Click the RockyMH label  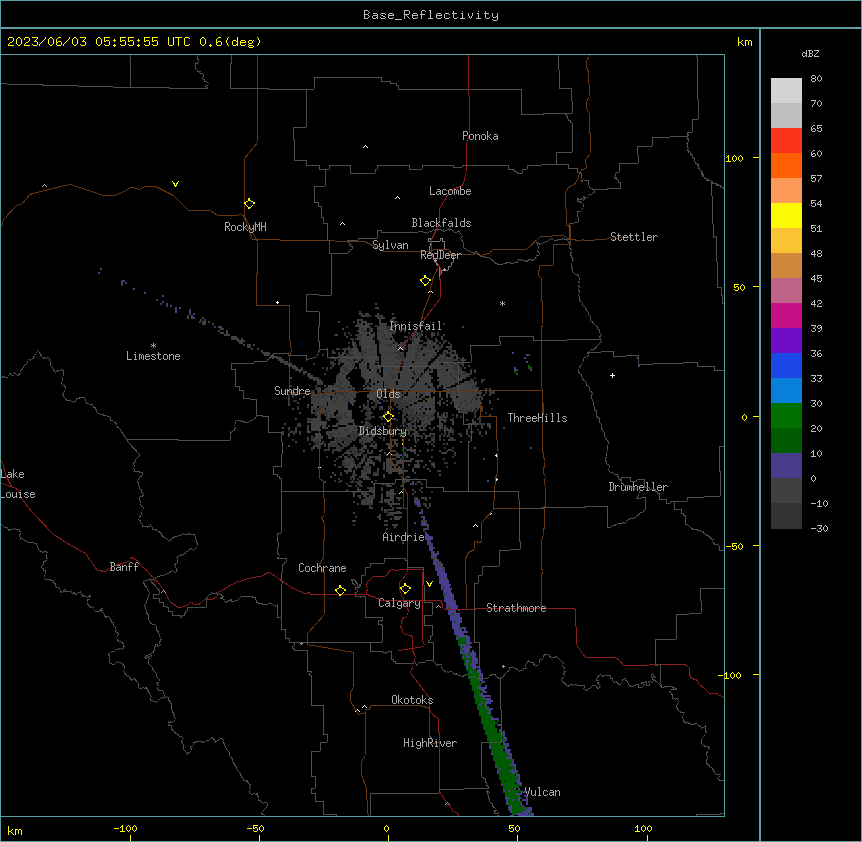(245, 227)
